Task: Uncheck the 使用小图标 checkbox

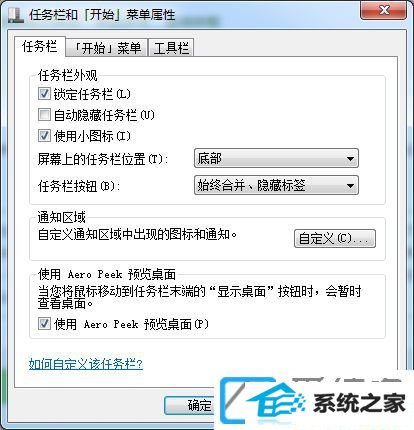Action: 44,136
